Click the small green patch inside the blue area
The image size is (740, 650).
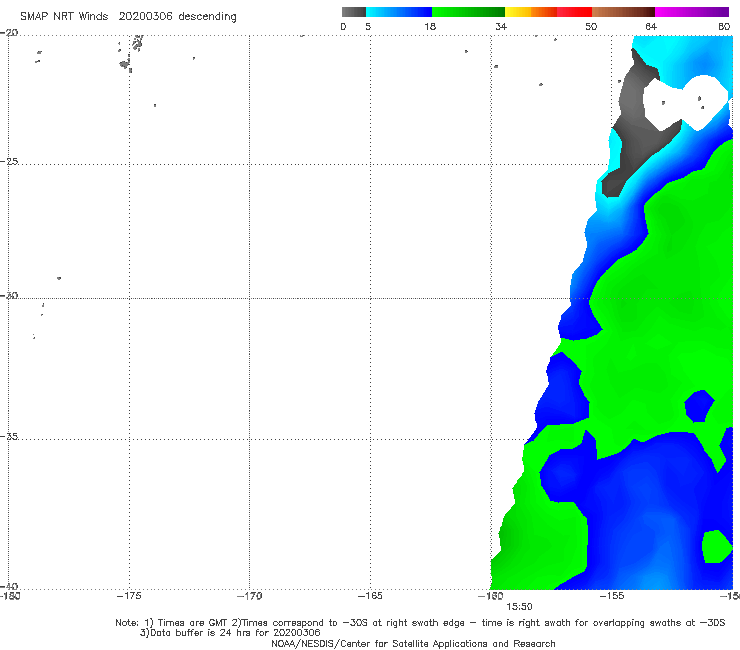click(716, 546)
